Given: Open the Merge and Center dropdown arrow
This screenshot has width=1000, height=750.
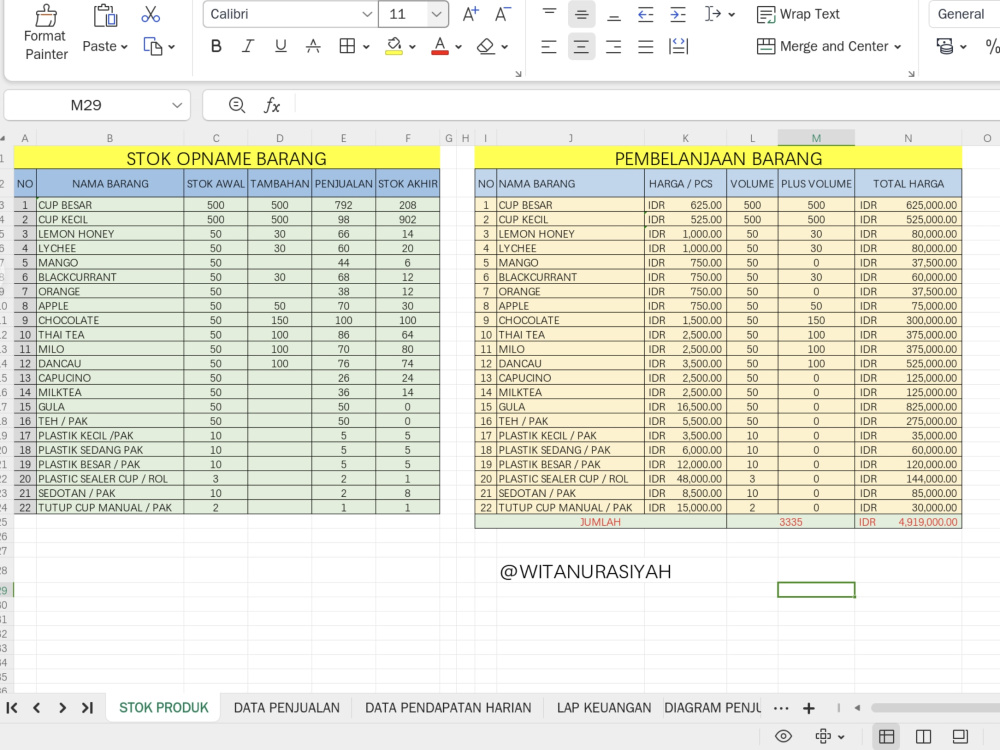Looking at the screenshot, I should (x=897, y=47).
